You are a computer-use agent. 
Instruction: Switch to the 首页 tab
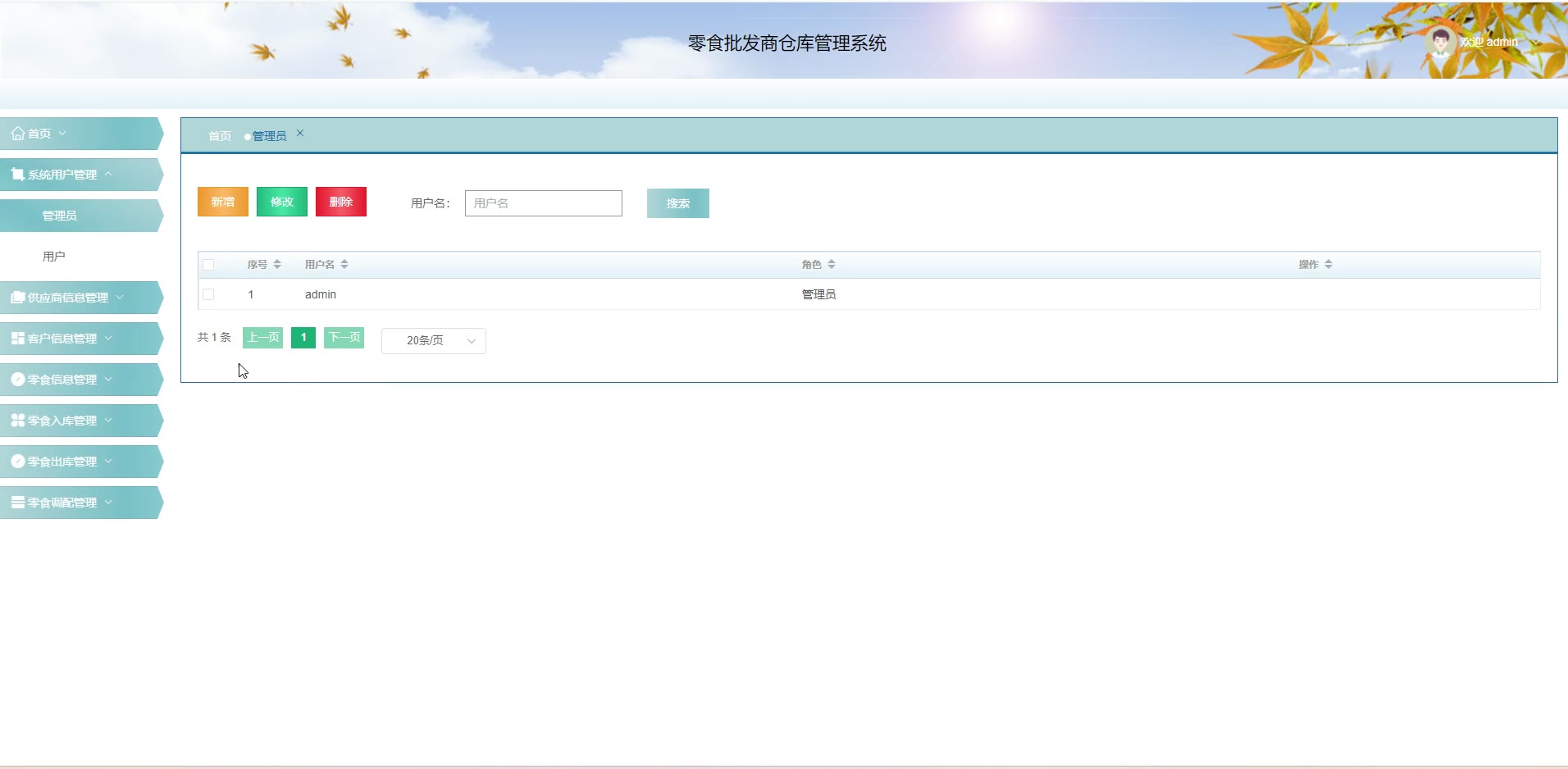[219, 136]
